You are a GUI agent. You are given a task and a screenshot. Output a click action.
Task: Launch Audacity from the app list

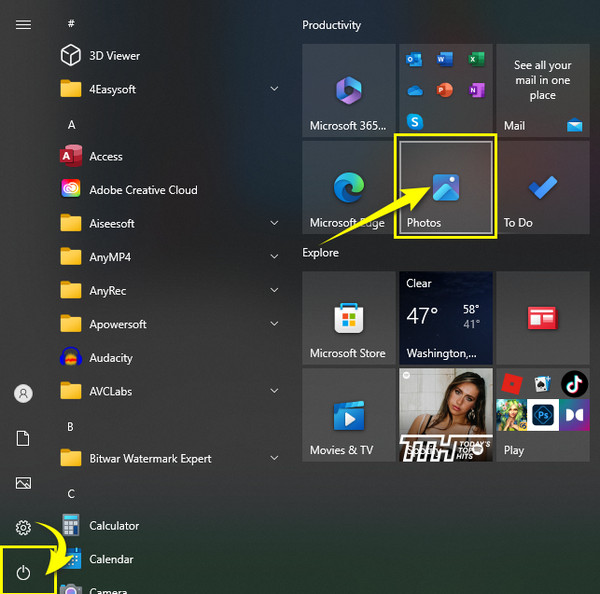pyautogui.click(x=168, y=357)
